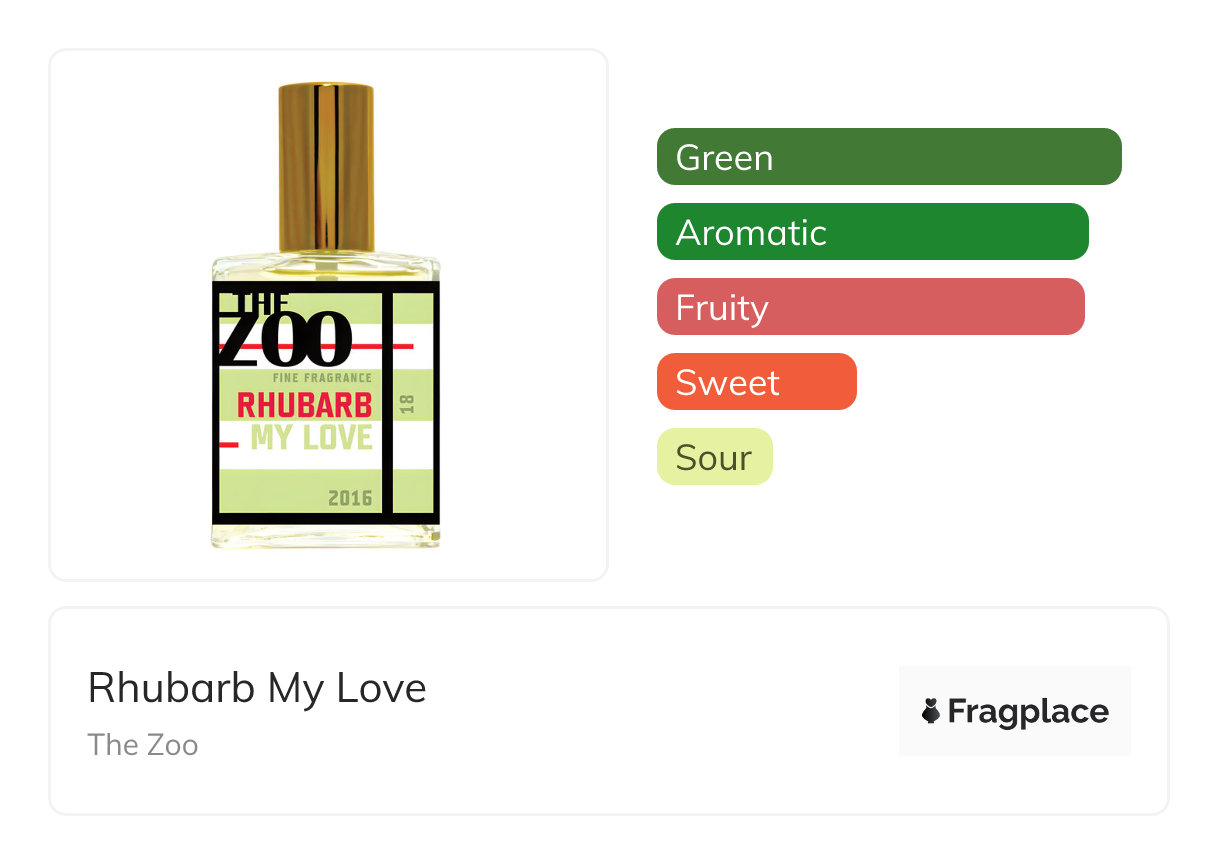The width and height of the screenshot is (1218, 864).
Task: Click empty space in the title card
Action: [650, 712]
